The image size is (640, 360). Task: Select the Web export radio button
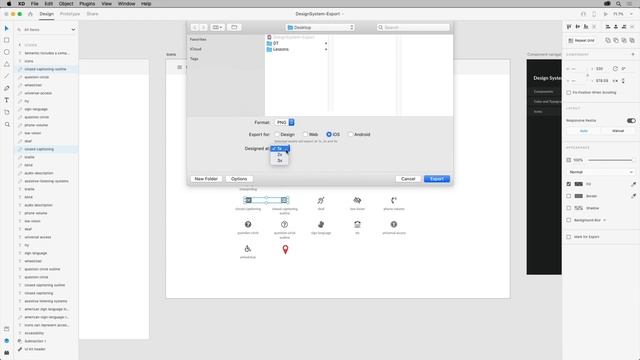tap(305, 134)
